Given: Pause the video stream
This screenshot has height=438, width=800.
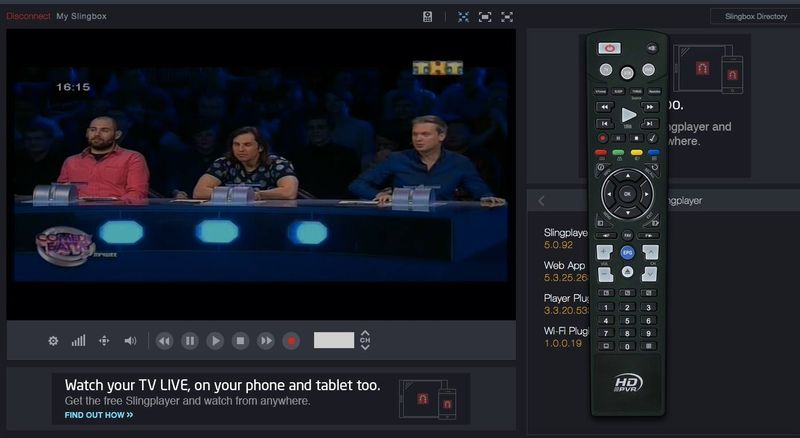Looking at the screenshot, I should point(190,341).
